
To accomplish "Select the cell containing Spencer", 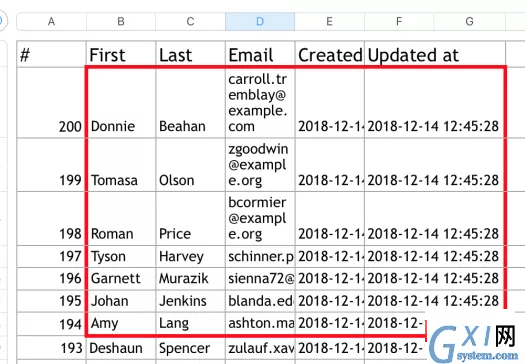I will (191, 348).
